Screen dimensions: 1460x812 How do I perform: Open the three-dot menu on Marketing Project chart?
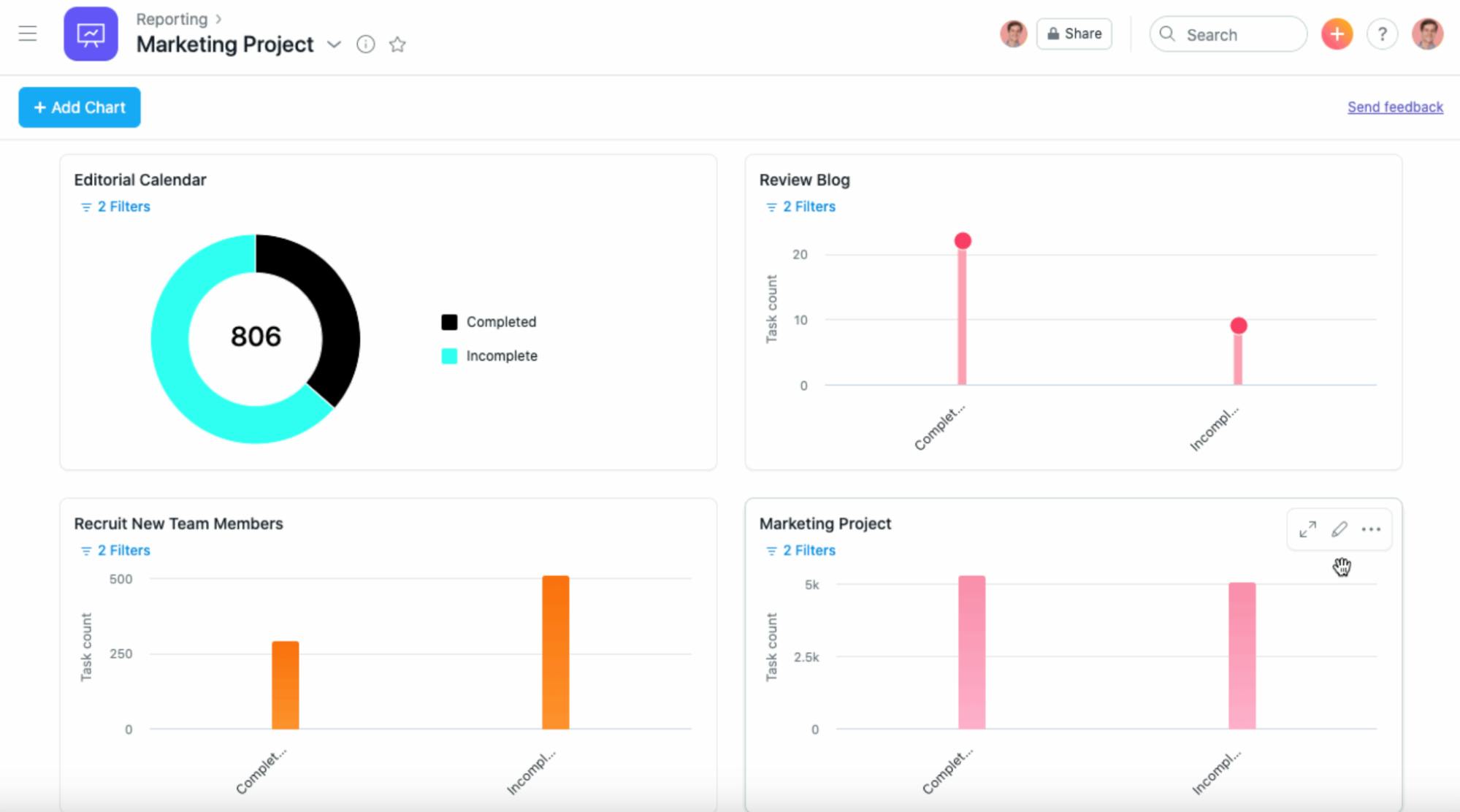pos(1372,529)
